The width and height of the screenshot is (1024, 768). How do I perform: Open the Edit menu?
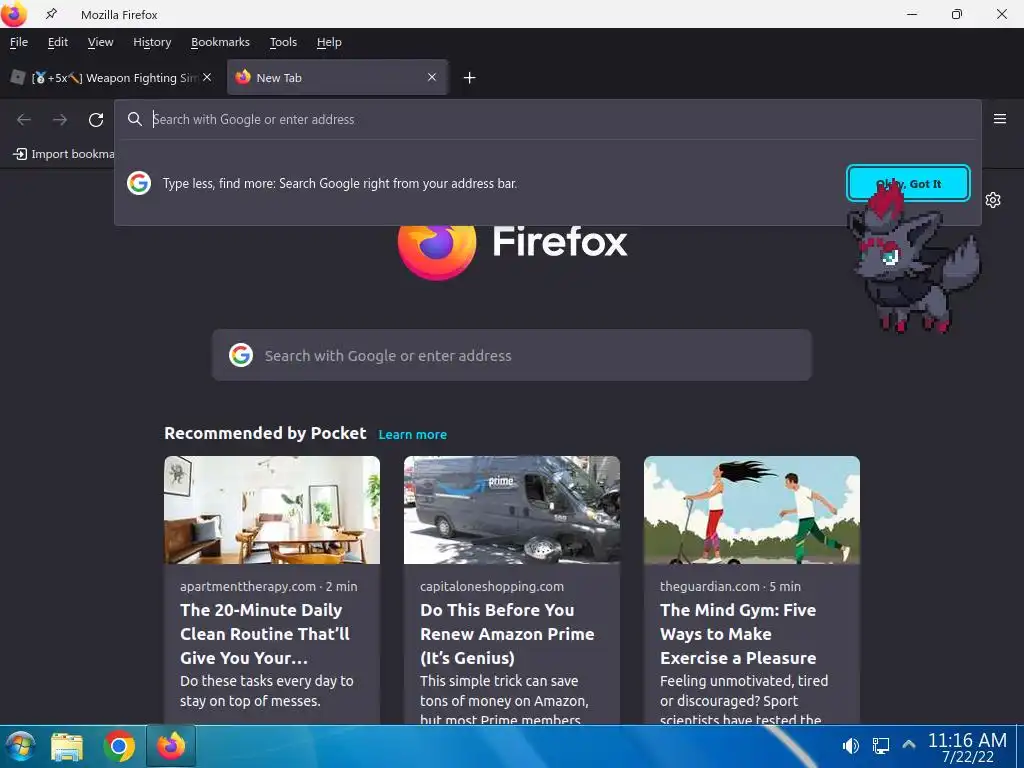click(57, 42)
